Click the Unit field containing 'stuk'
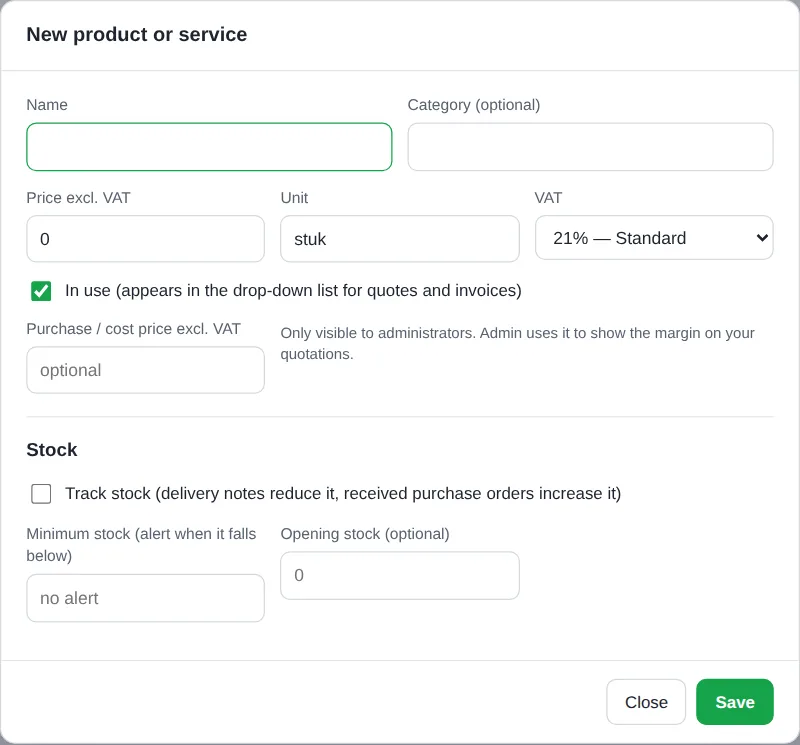800x745 pixels. [x=399, y=239]
